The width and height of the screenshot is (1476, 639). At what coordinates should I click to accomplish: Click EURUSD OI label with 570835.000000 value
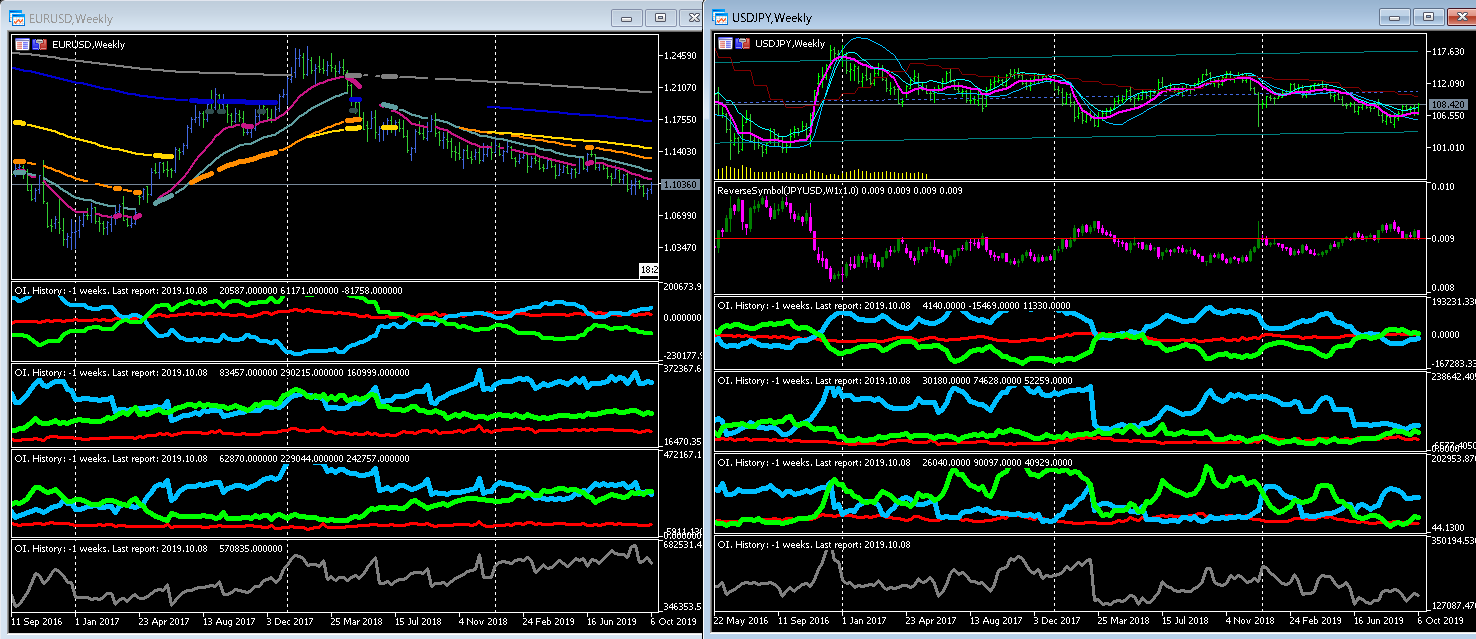pos(150,547)
